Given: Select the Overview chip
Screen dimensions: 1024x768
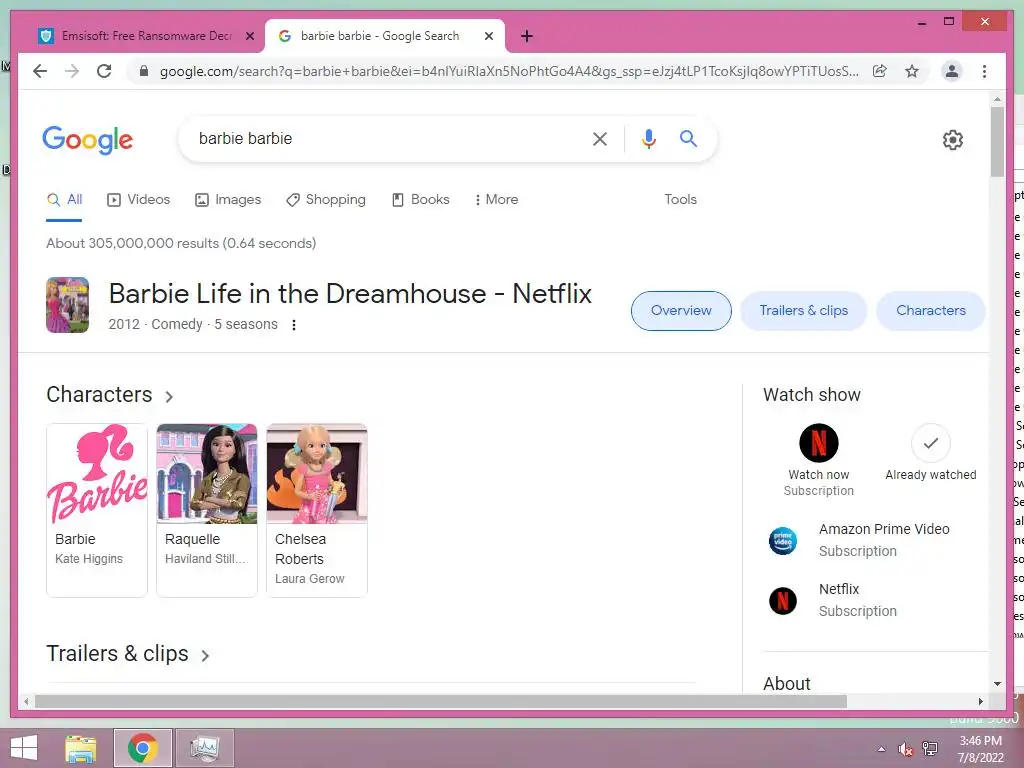Looking at the screenshot, I should tap(681, 311).
